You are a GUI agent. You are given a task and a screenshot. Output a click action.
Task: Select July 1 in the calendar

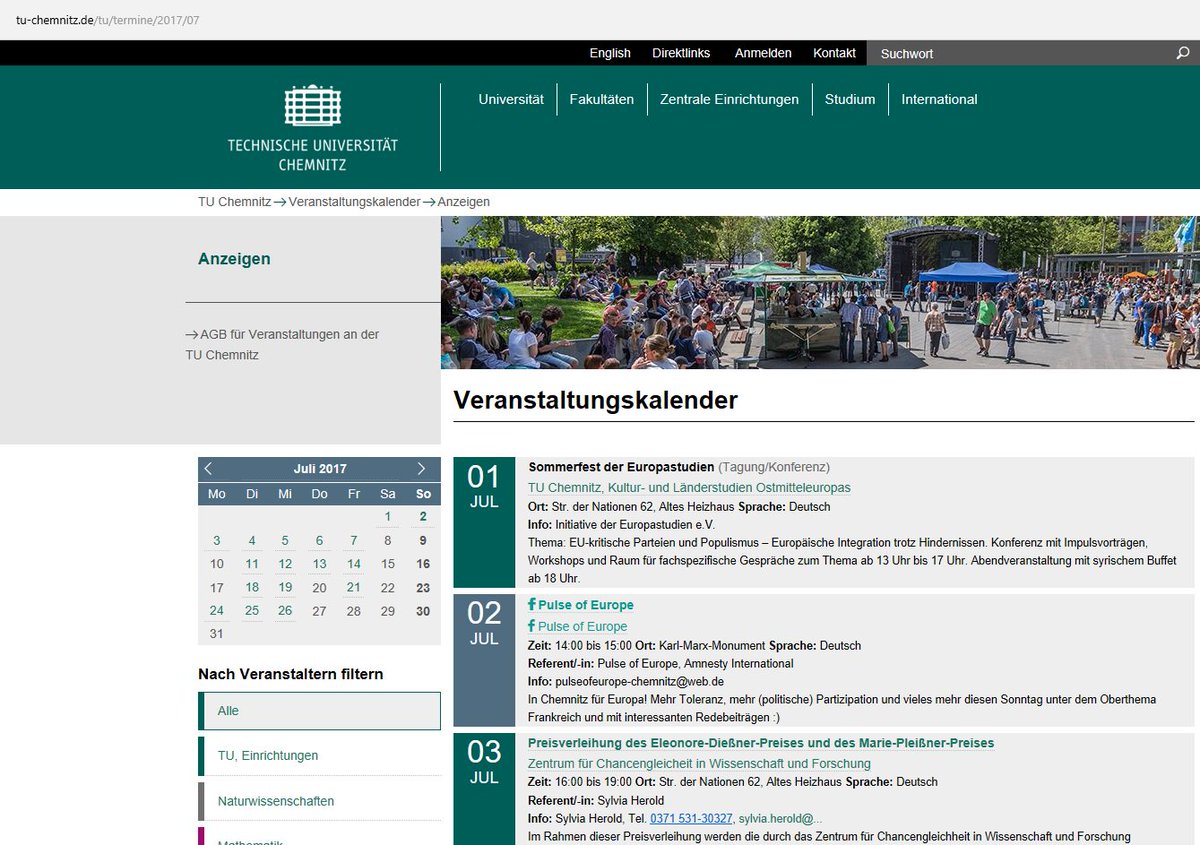click(x=388, y=517)
